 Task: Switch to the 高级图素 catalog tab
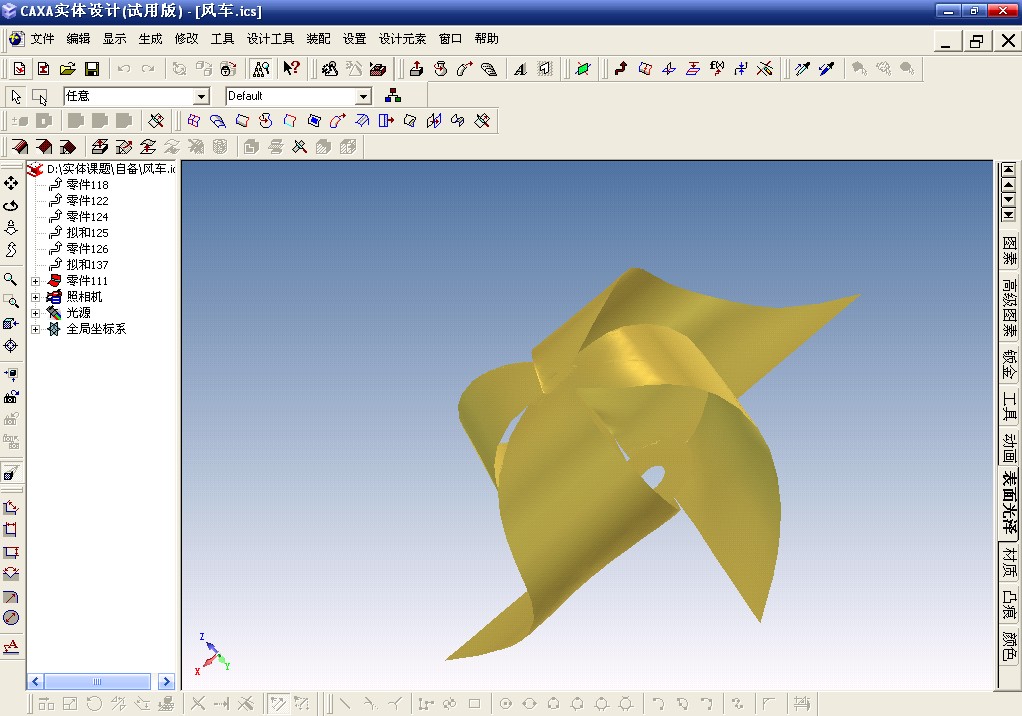coord(1008,309)
